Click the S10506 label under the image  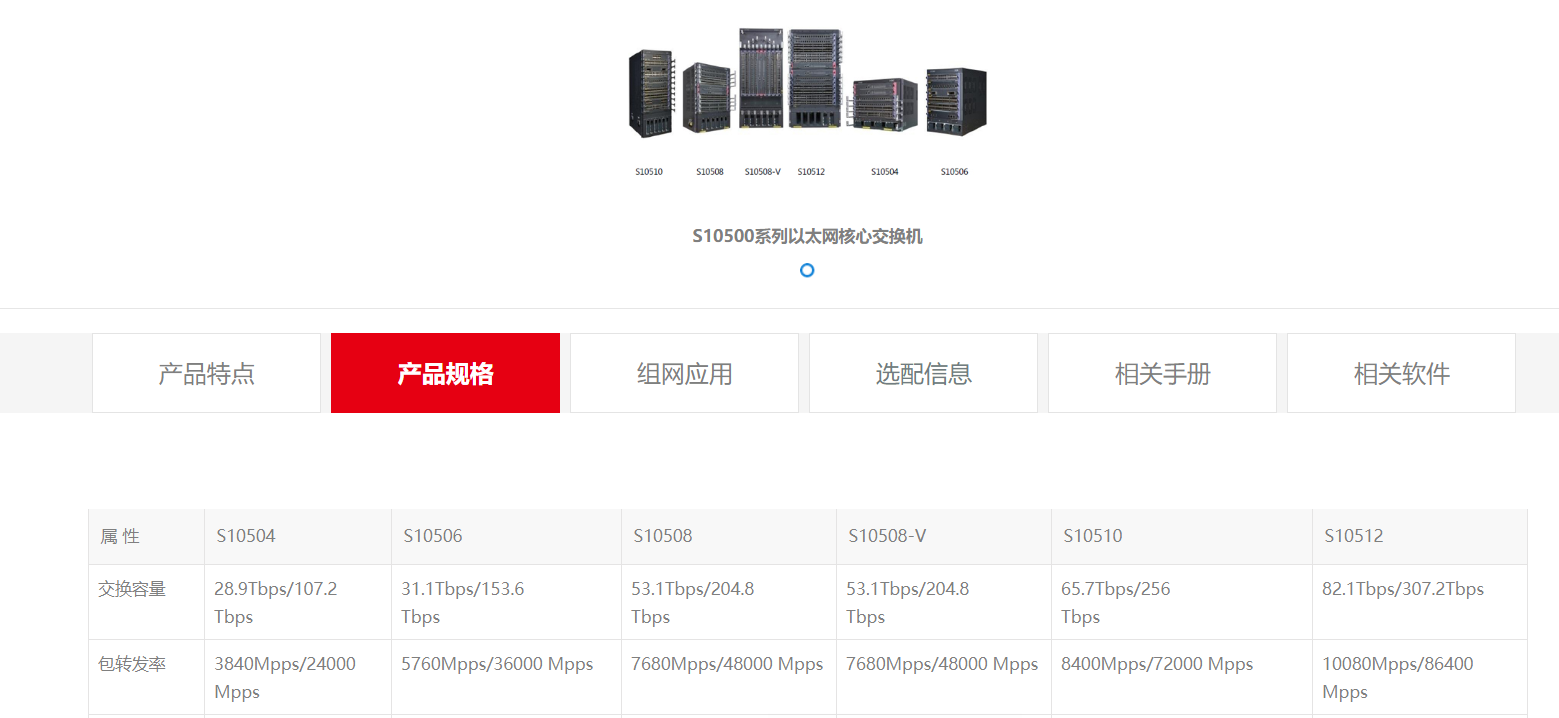coord(954,172)
